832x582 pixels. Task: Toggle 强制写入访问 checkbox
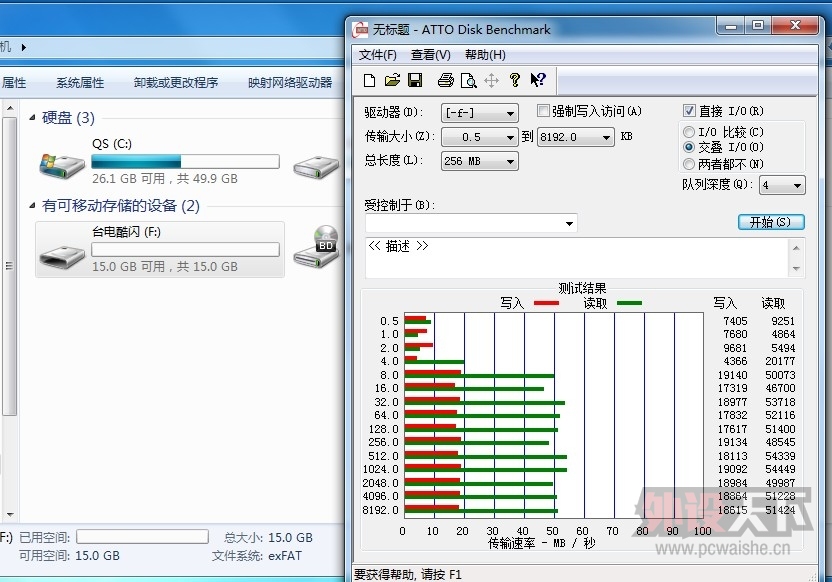[543, 110]
